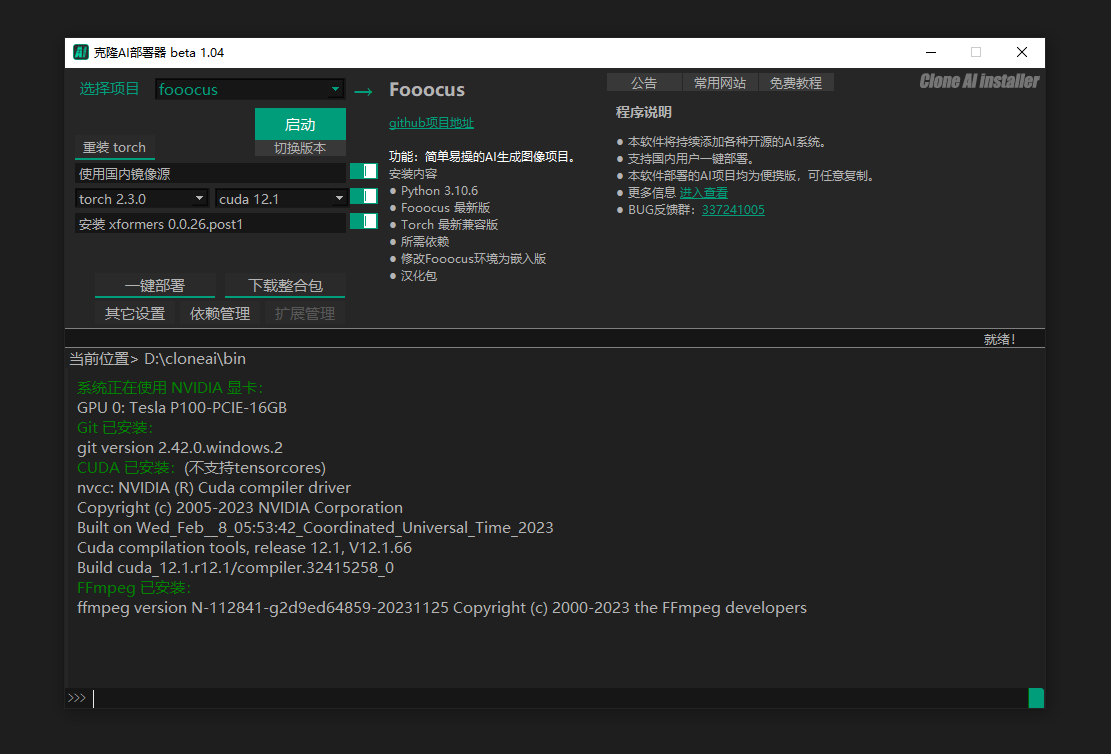
Task: Open the 进入查看 more info link
Action: coord(704,193)
